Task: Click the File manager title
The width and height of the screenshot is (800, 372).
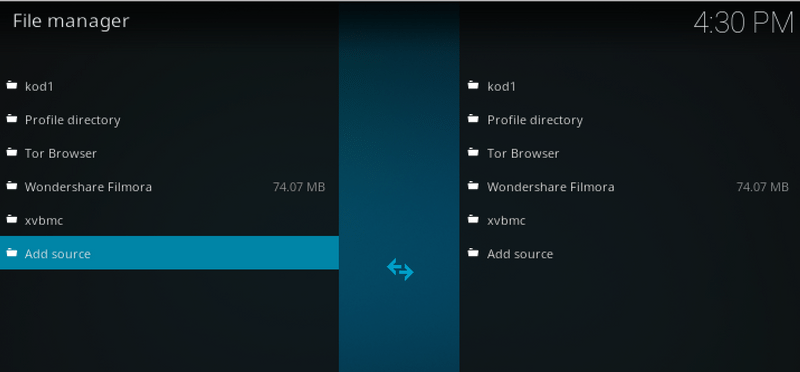Action: [x=71, y=21]
